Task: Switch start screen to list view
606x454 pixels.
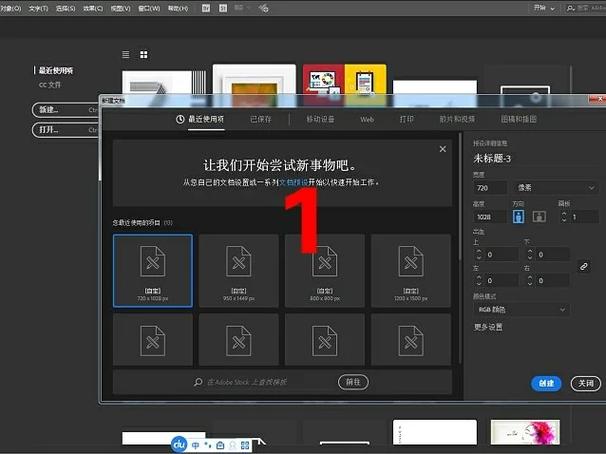Action: pos(126,54)
